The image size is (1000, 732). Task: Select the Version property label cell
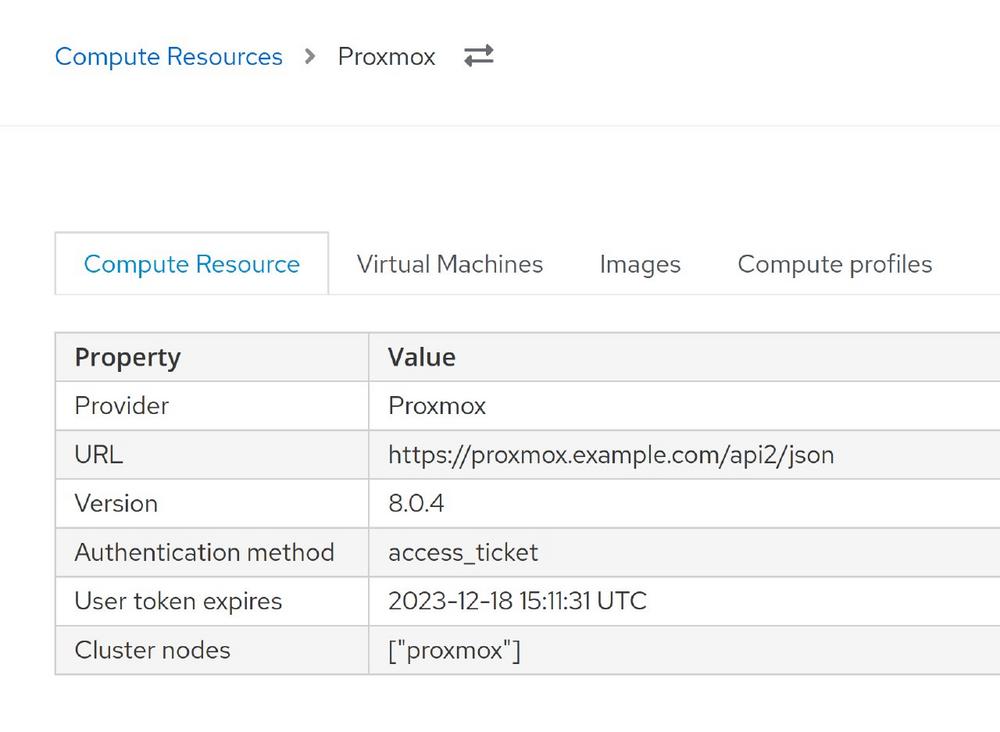115,504
